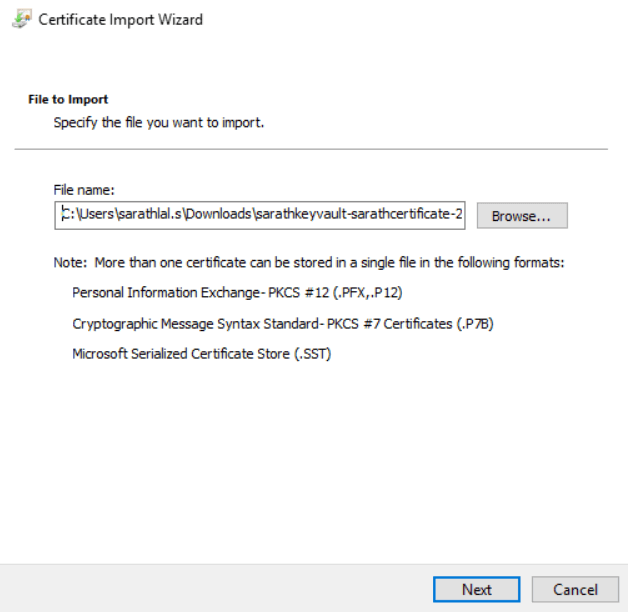Click 'Downloads' within the file path

tap(213, 213)
